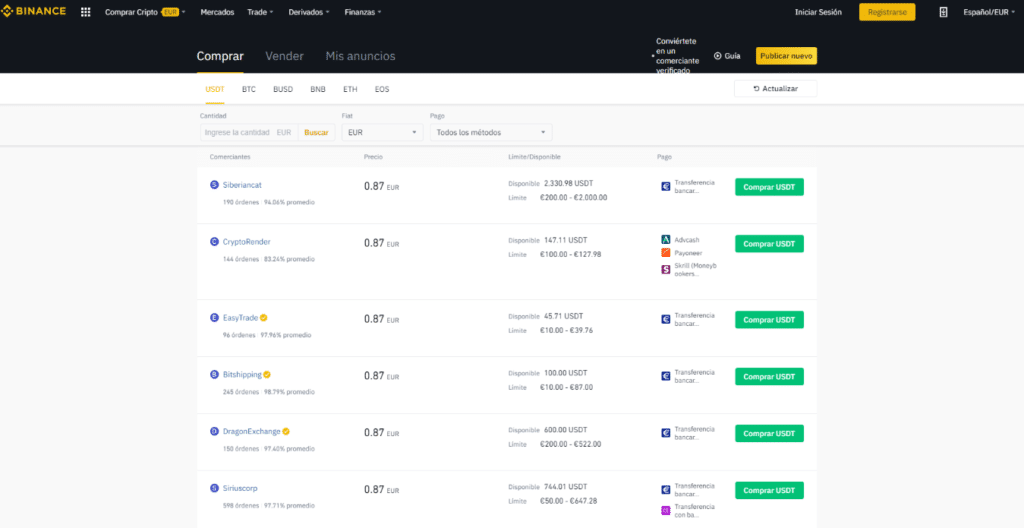Click Comprar USDT for CryptoRender
Image resolution: width=1024 pixels, height=528 pixels.
pyautogui.click(x=769, y=244)
